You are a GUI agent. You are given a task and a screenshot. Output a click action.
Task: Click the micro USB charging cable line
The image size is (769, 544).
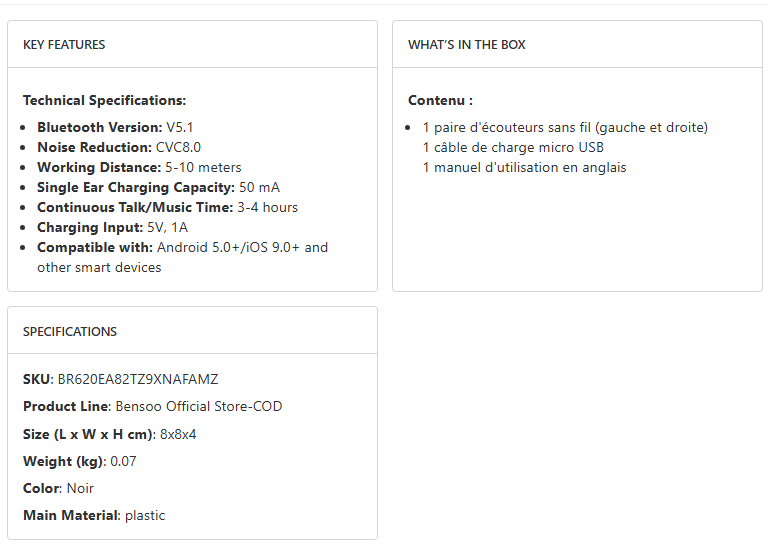[x=513, y=148]
